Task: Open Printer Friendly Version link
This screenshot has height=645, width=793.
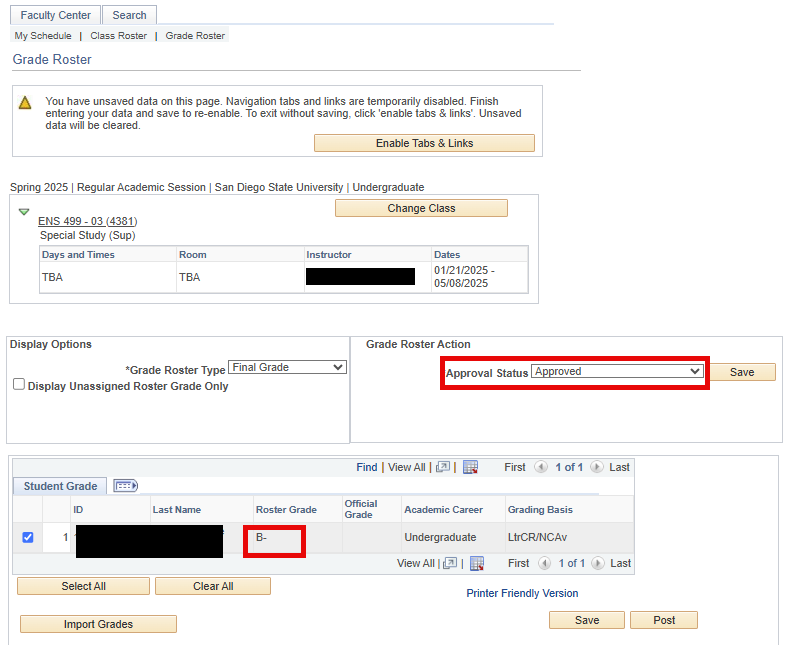Action: click(x=522, y=593)
